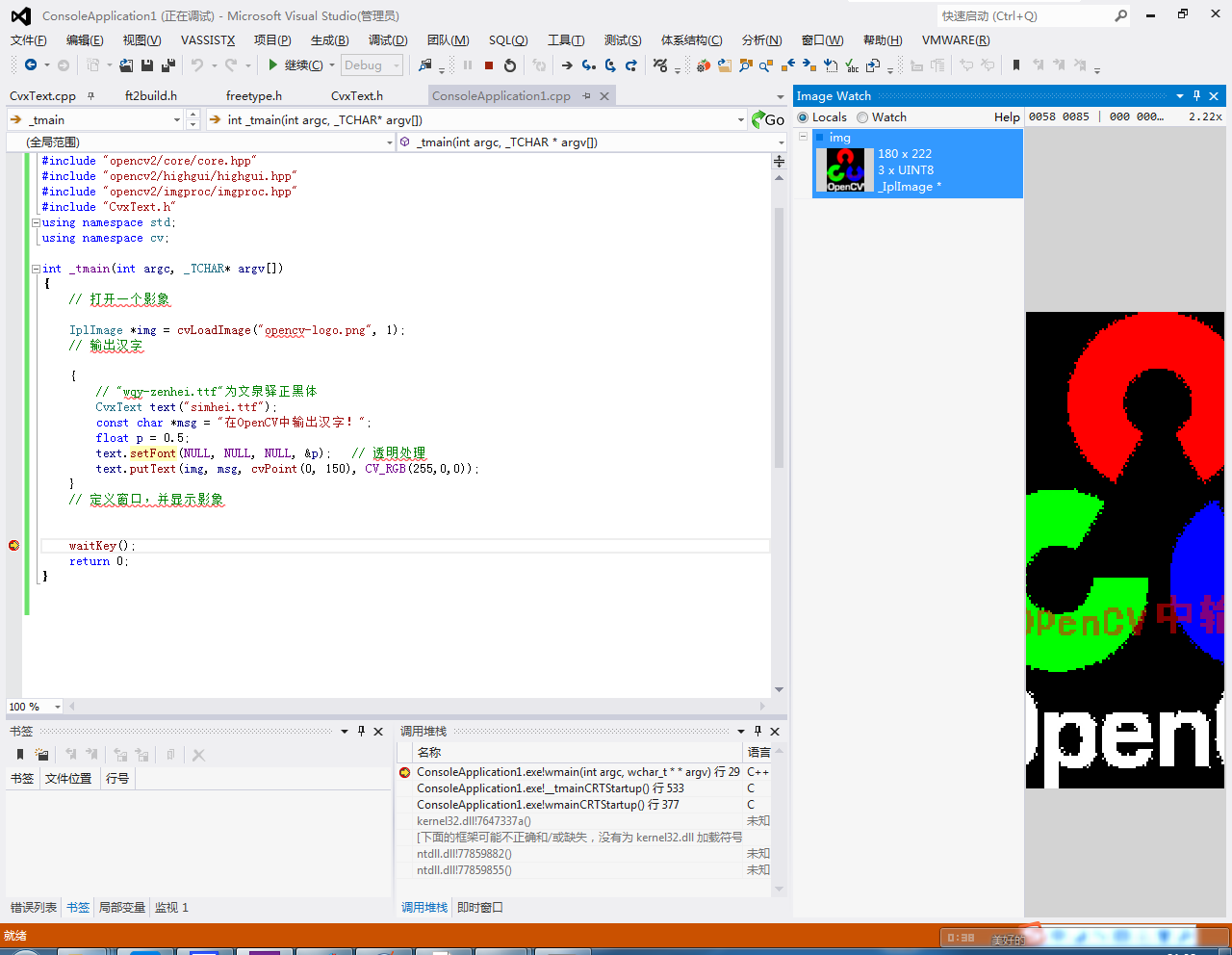The width and height of the screenshot is (1232, 955).
Task: Open the 调试(D) menu
Action: (388, 40)
